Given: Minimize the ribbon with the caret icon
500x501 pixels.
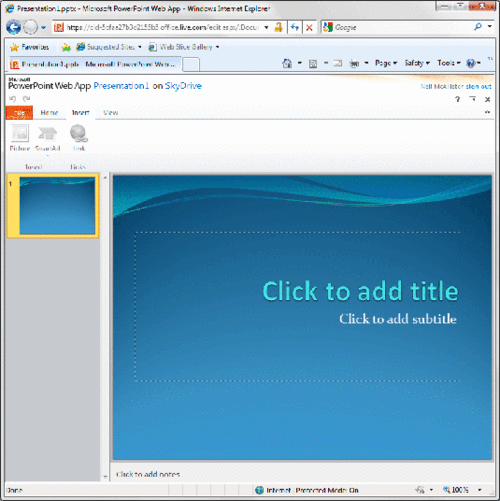Looking at the screenshot, I should tap(487, 112).
